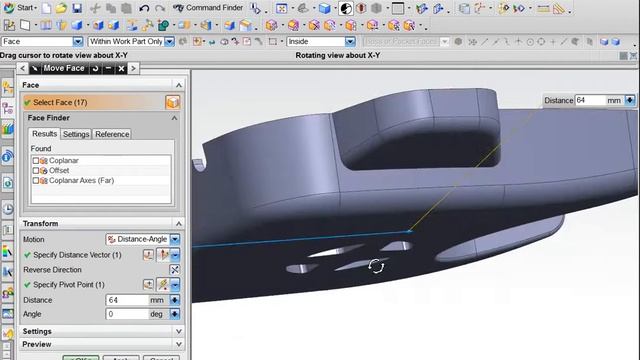Image resolution: width=640 pixels, height=360 pixels.
Task: Open the Distance field options arrow in panel
Action: pos(175,300)
